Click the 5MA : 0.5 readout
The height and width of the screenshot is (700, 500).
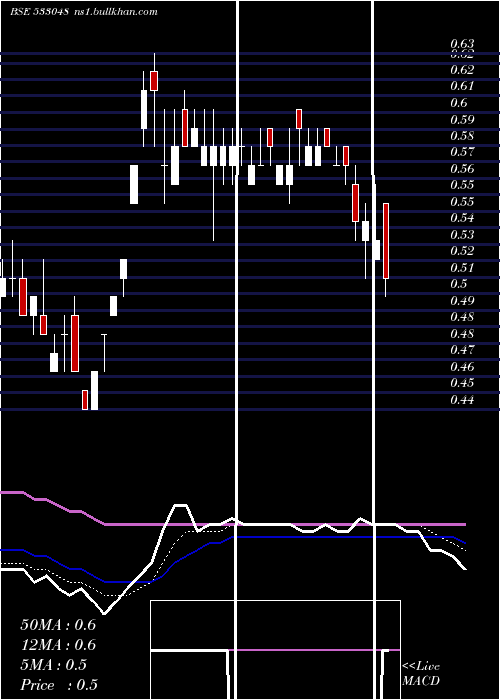54,665
